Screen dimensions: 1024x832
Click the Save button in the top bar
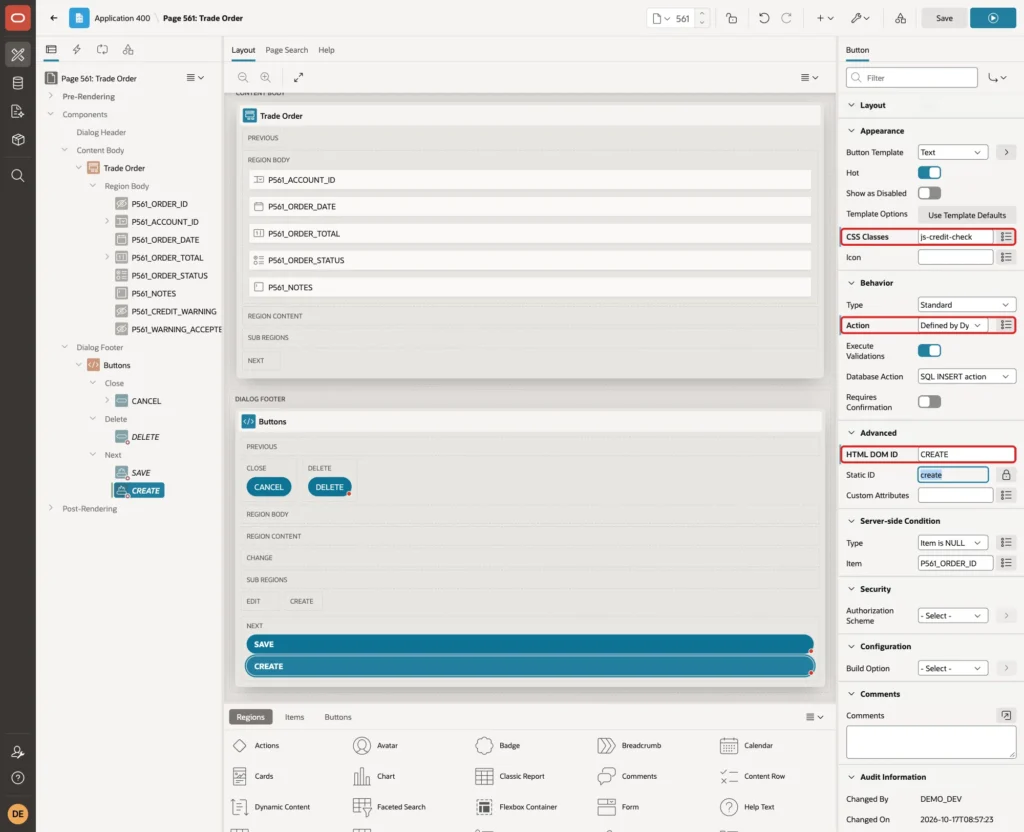click(x=944, y=18)
